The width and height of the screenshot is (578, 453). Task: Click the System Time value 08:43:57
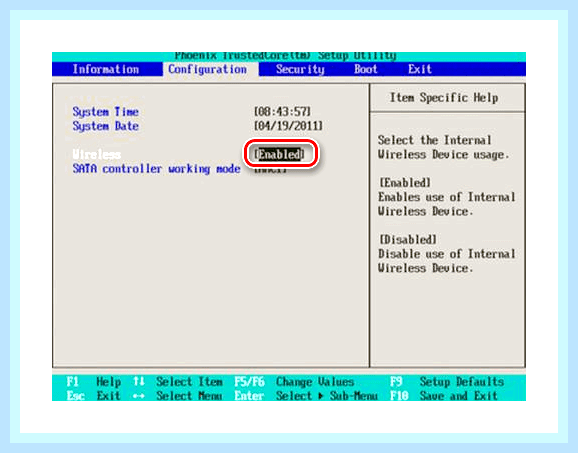pyautogui.click(x=282, y=112)
